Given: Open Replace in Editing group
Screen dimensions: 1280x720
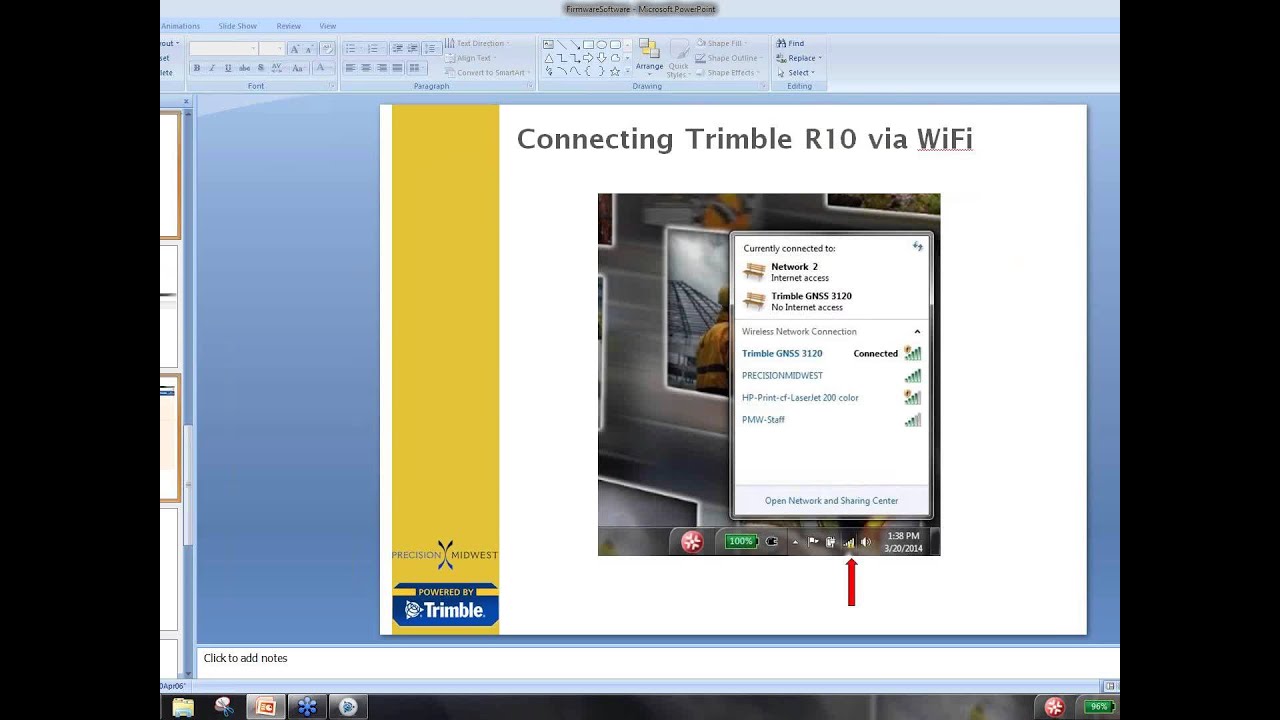Looking at the screenshot, I should 797,58.
